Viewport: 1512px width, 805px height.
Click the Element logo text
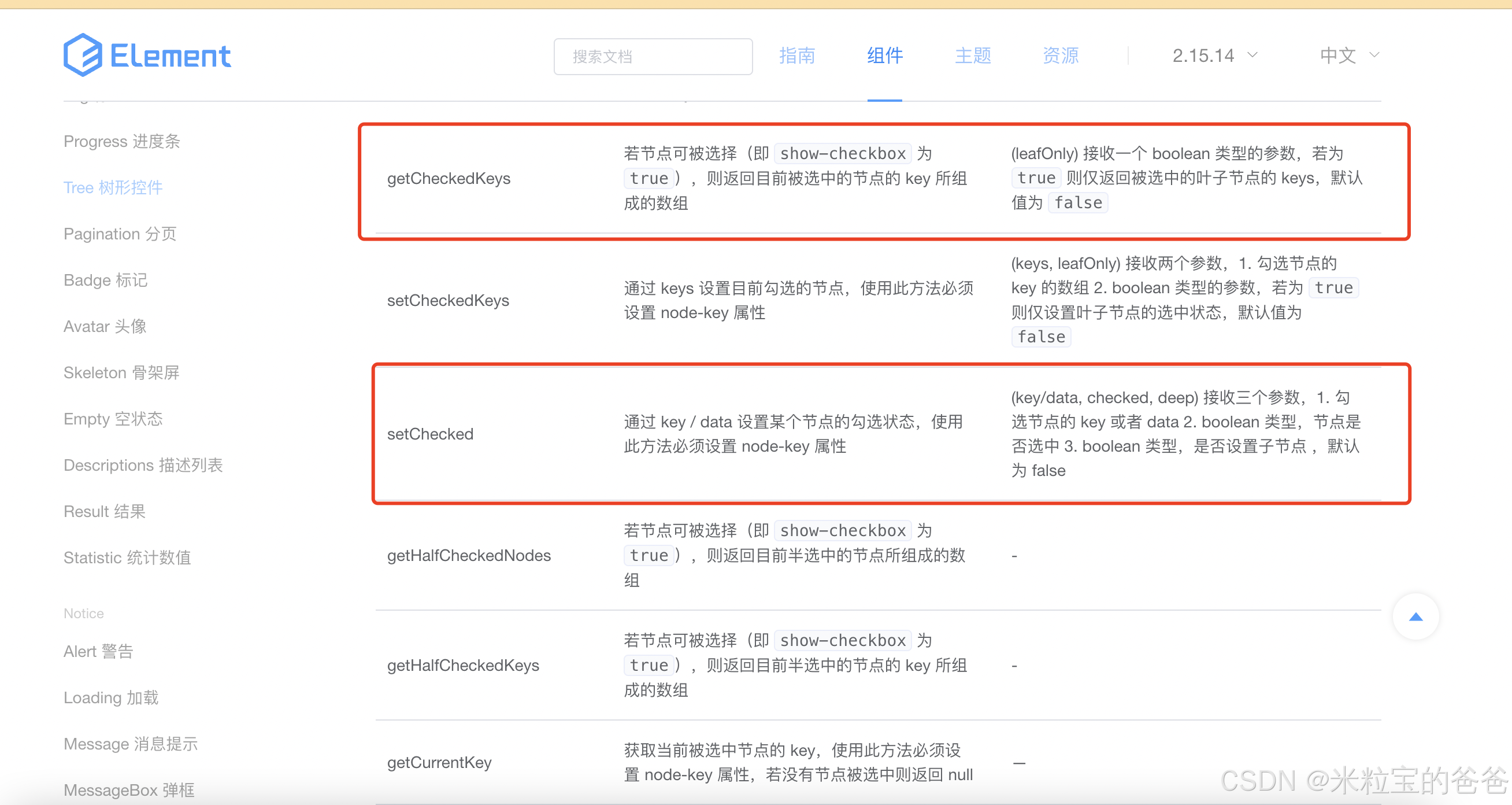tap(171, 56)
